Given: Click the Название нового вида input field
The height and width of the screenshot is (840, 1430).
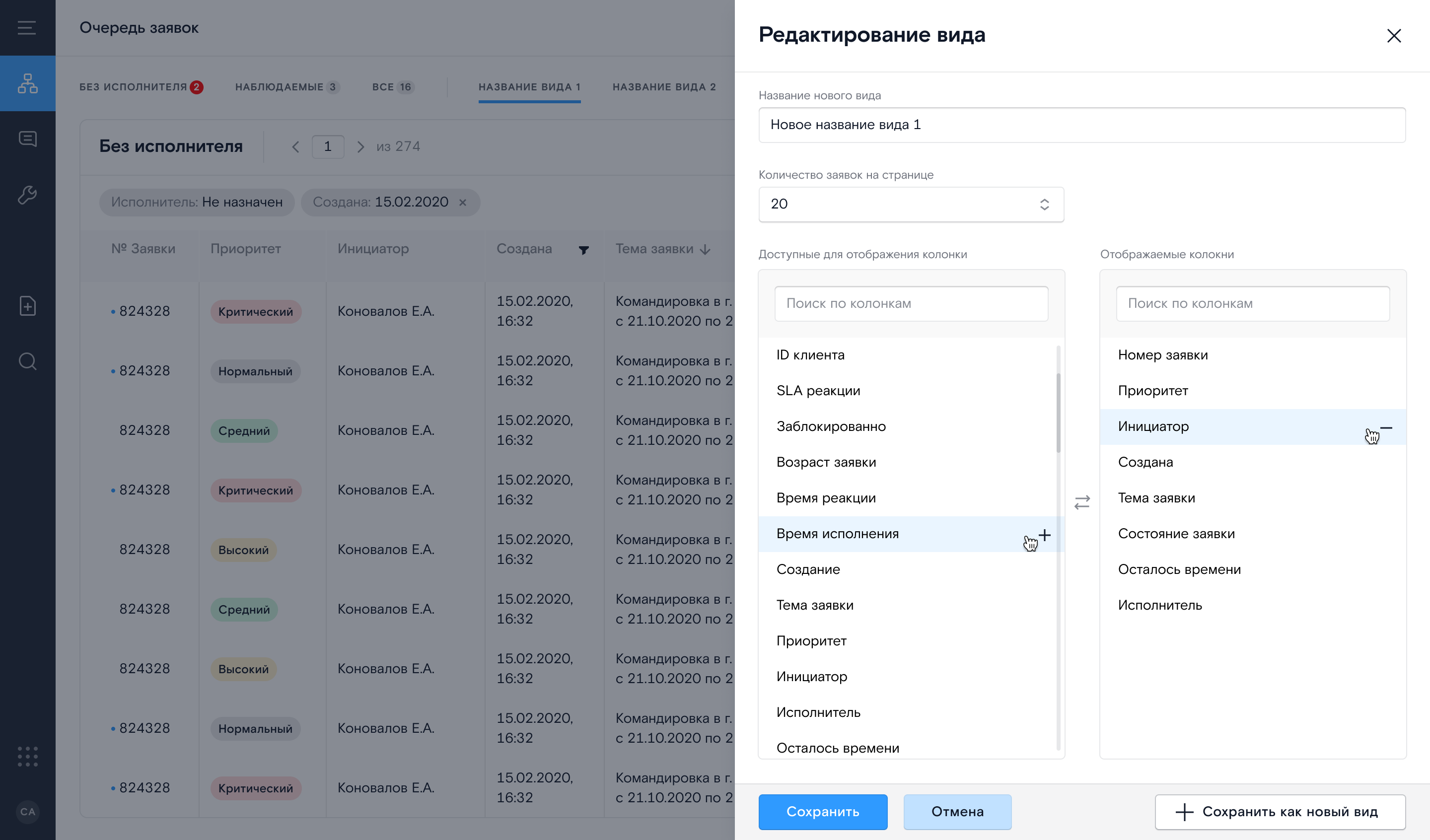Looking at the screenshot, I should coord(1081,125).
